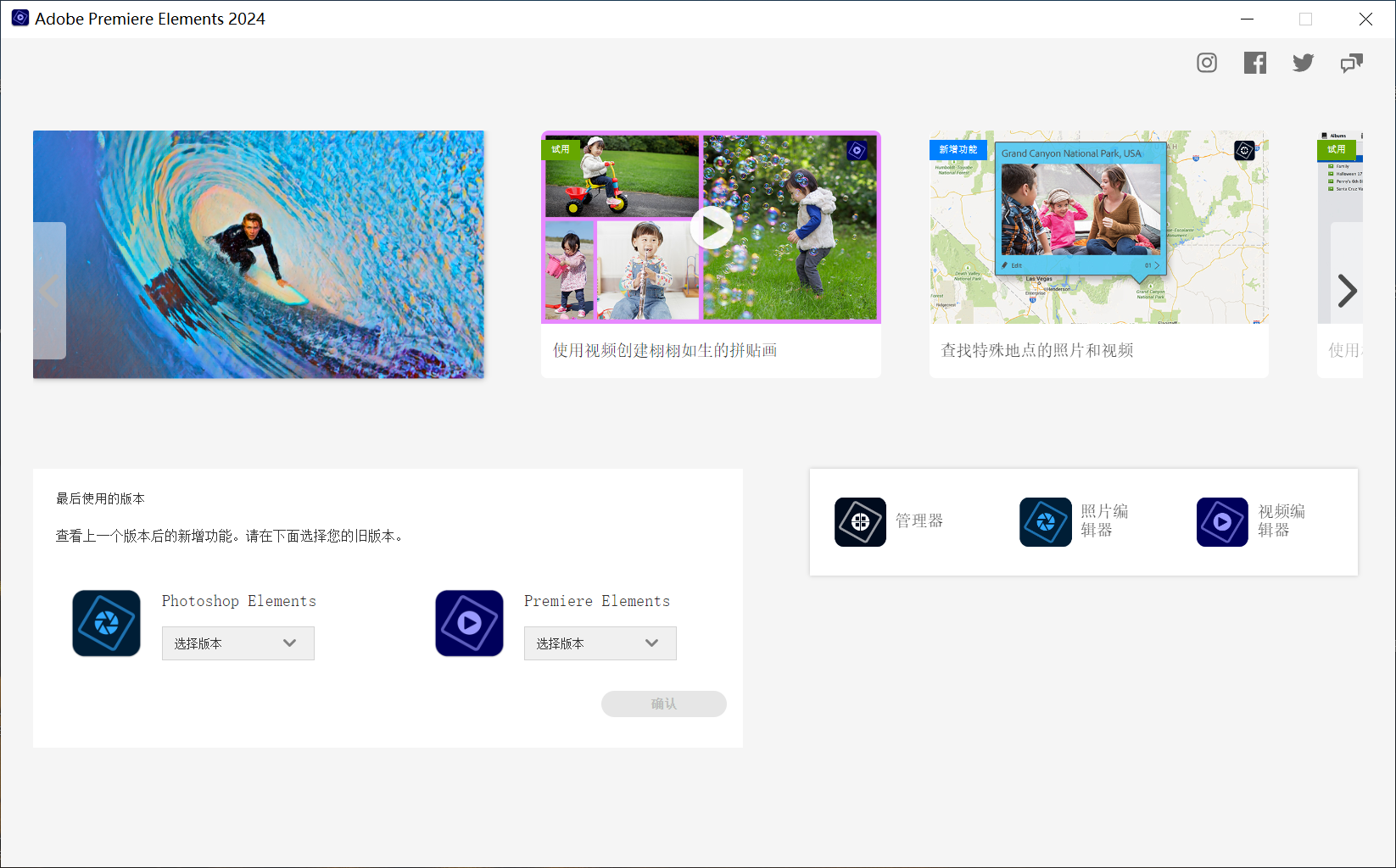Expand the Photoshop Elements 选择版本 dropdown
The width and height of the screenshot is (1396, 868).
pos(238,643)
